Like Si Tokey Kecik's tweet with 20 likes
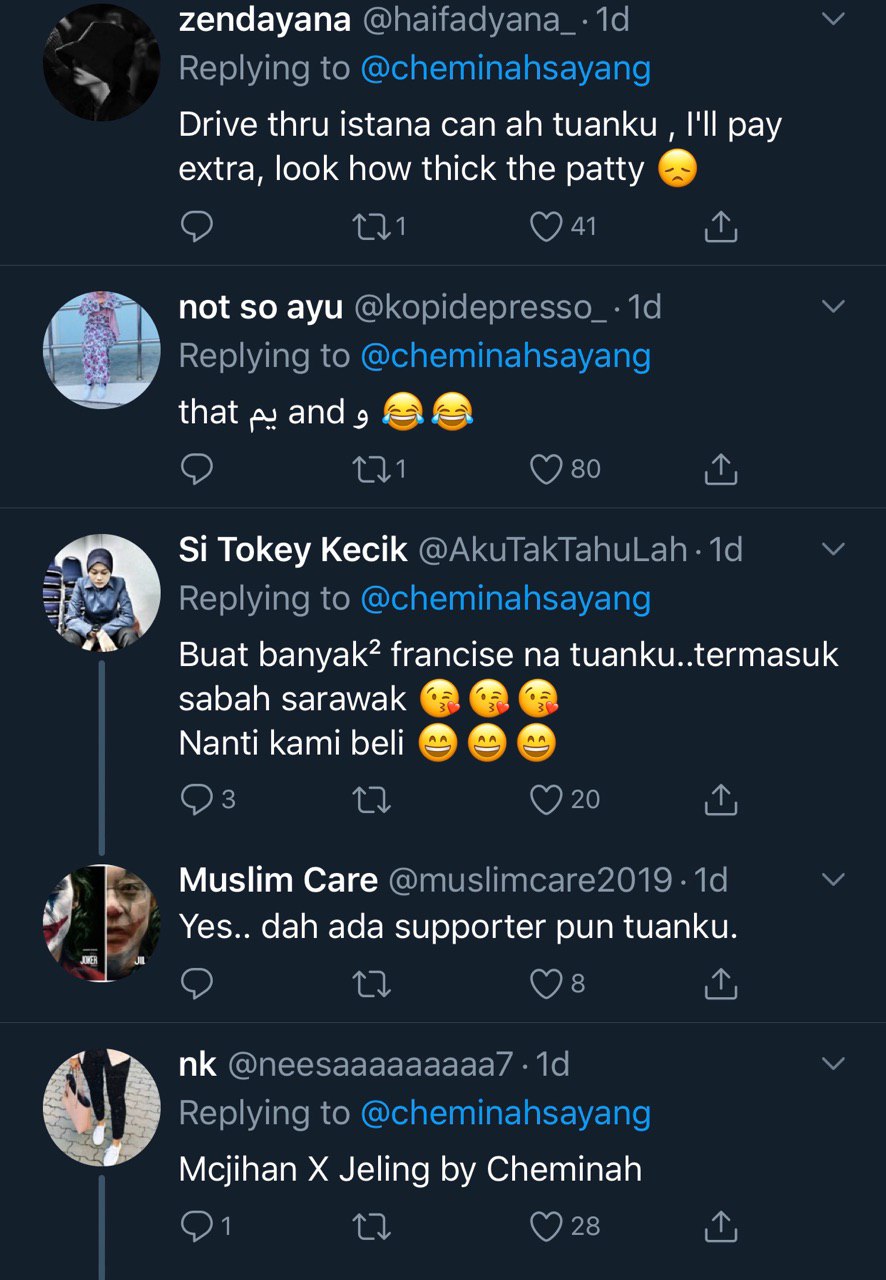Image resolution: width=886 pixels, height=1280 pixels. pos(546,799)
